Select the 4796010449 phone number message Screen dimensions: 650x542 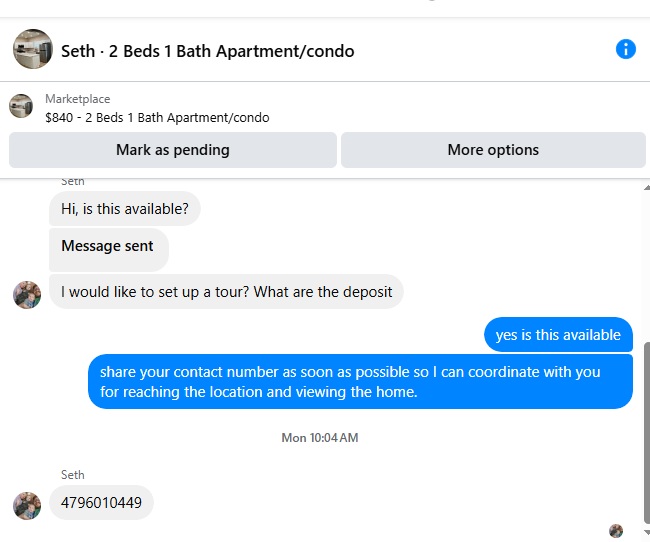coord(101,503)
